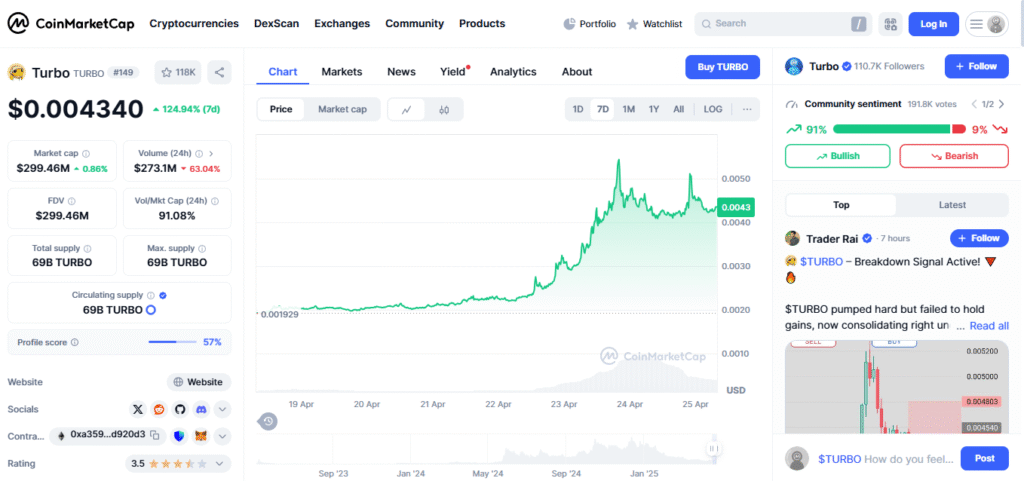The width and height of the screenshot is (1024, 481).
Task: Open chart more options ellipsis
Action: point(747,110)
